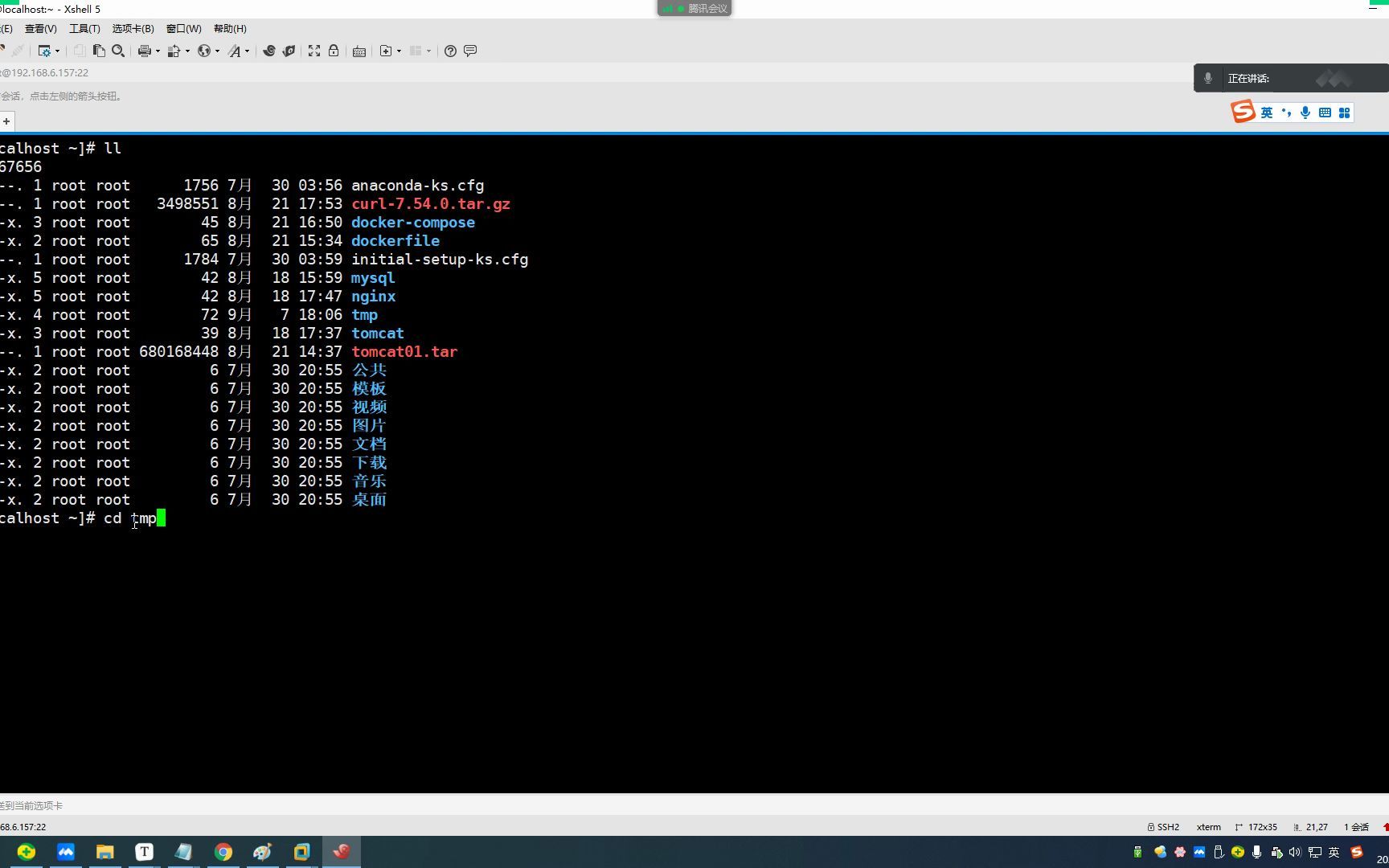1389x868 pixels.
Task: Click the Print icon
Action: 144,51
